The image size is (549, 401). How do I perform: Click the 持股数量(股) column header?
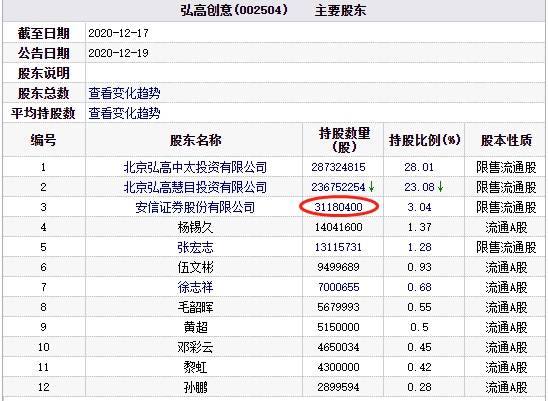point(344,140)
